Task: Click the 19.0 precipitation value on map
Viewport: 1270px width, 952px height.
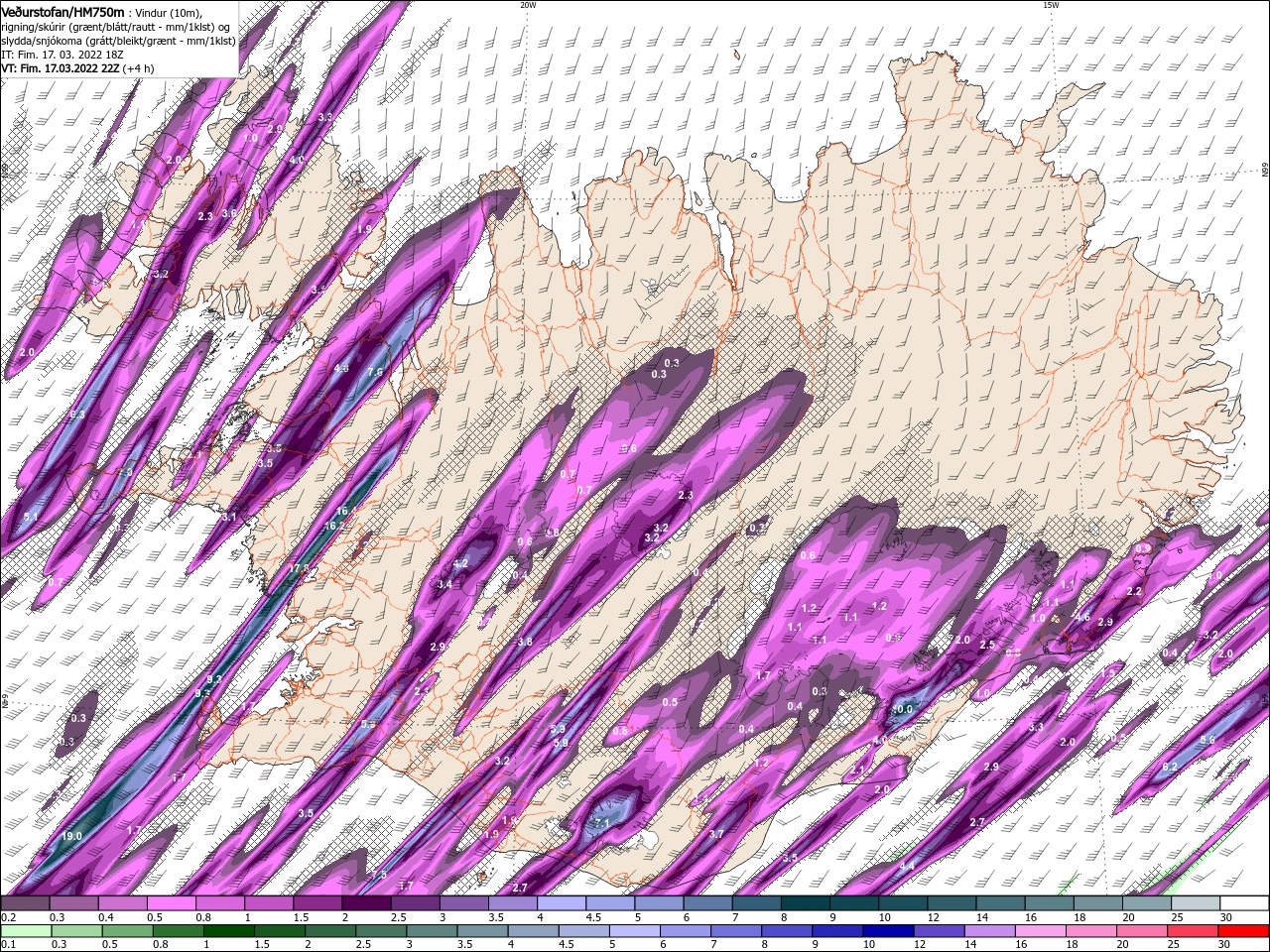Action: [71, 836]
